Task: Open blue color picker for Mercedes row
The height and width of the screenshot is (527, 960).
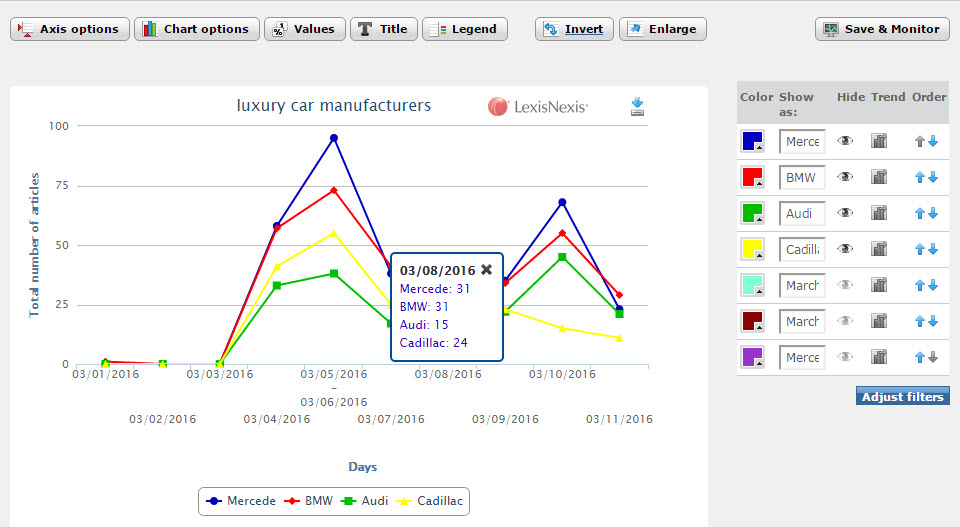Action: point(752,141)
